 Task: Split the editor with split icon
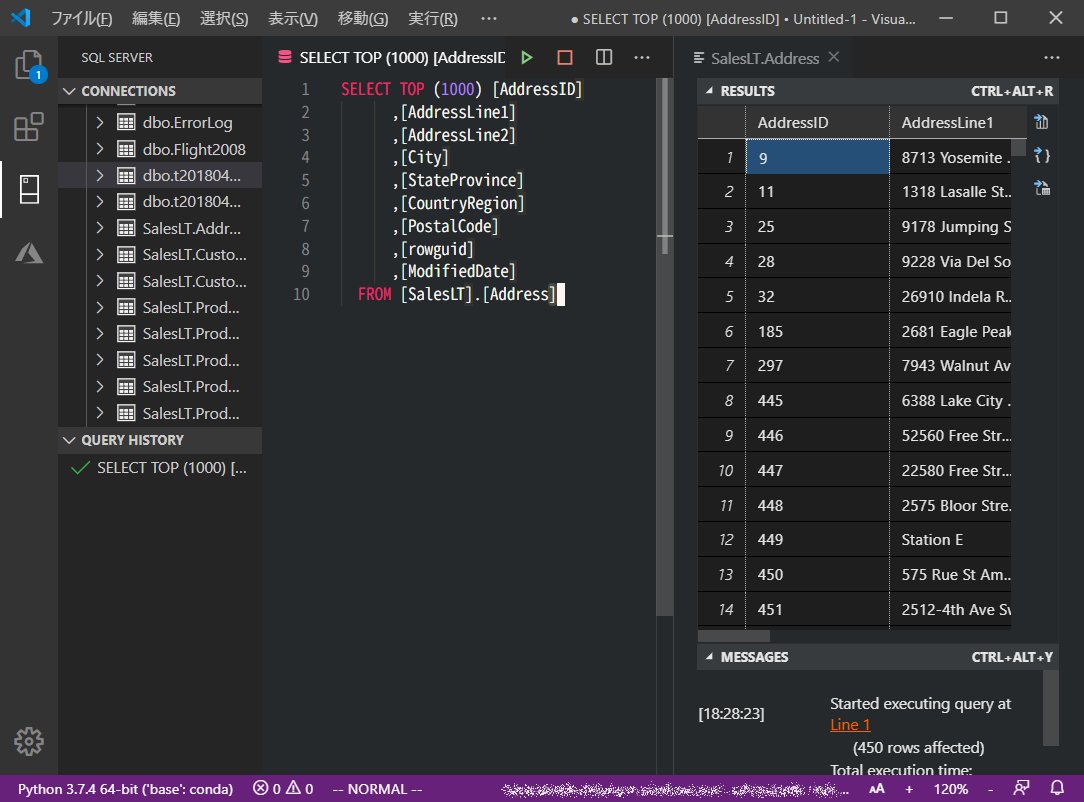604,57
